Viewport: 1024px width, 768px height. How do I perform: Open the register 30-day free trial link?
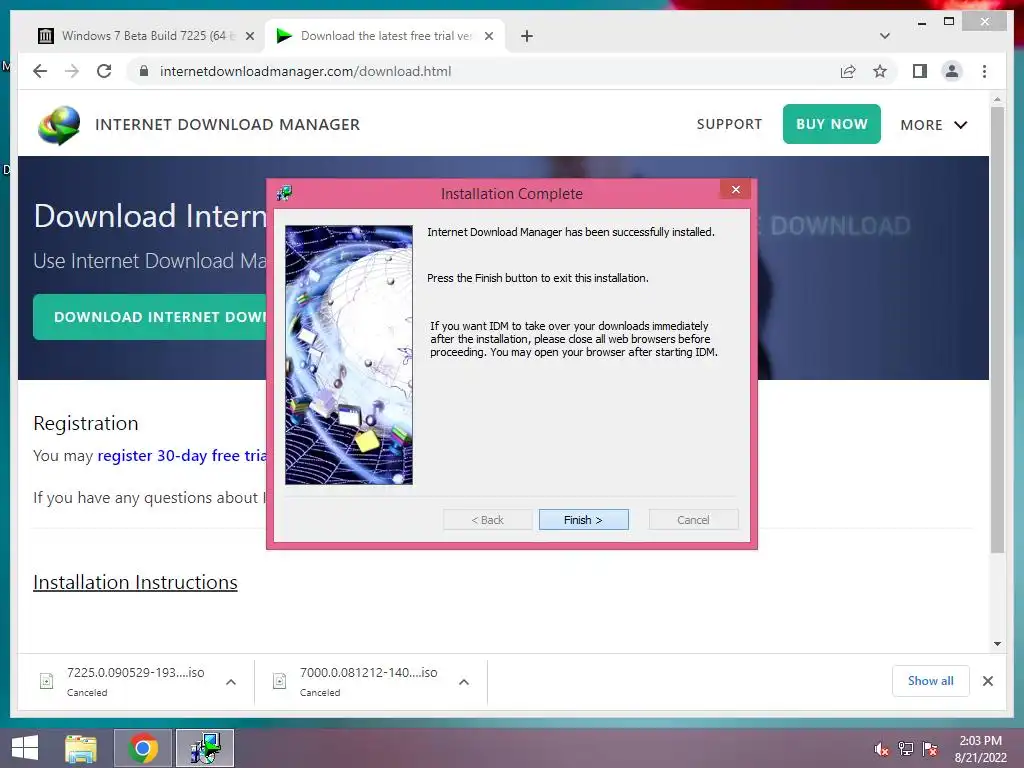(x=182, y=455)
